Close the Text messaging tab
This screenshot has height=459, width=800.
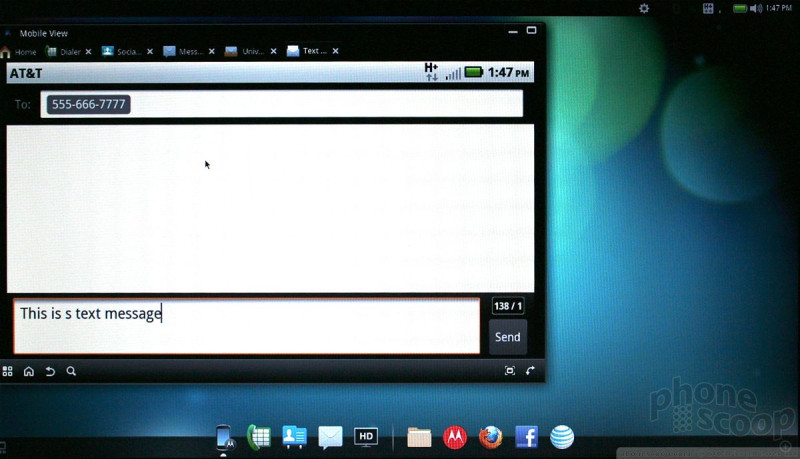pos(335,51)
